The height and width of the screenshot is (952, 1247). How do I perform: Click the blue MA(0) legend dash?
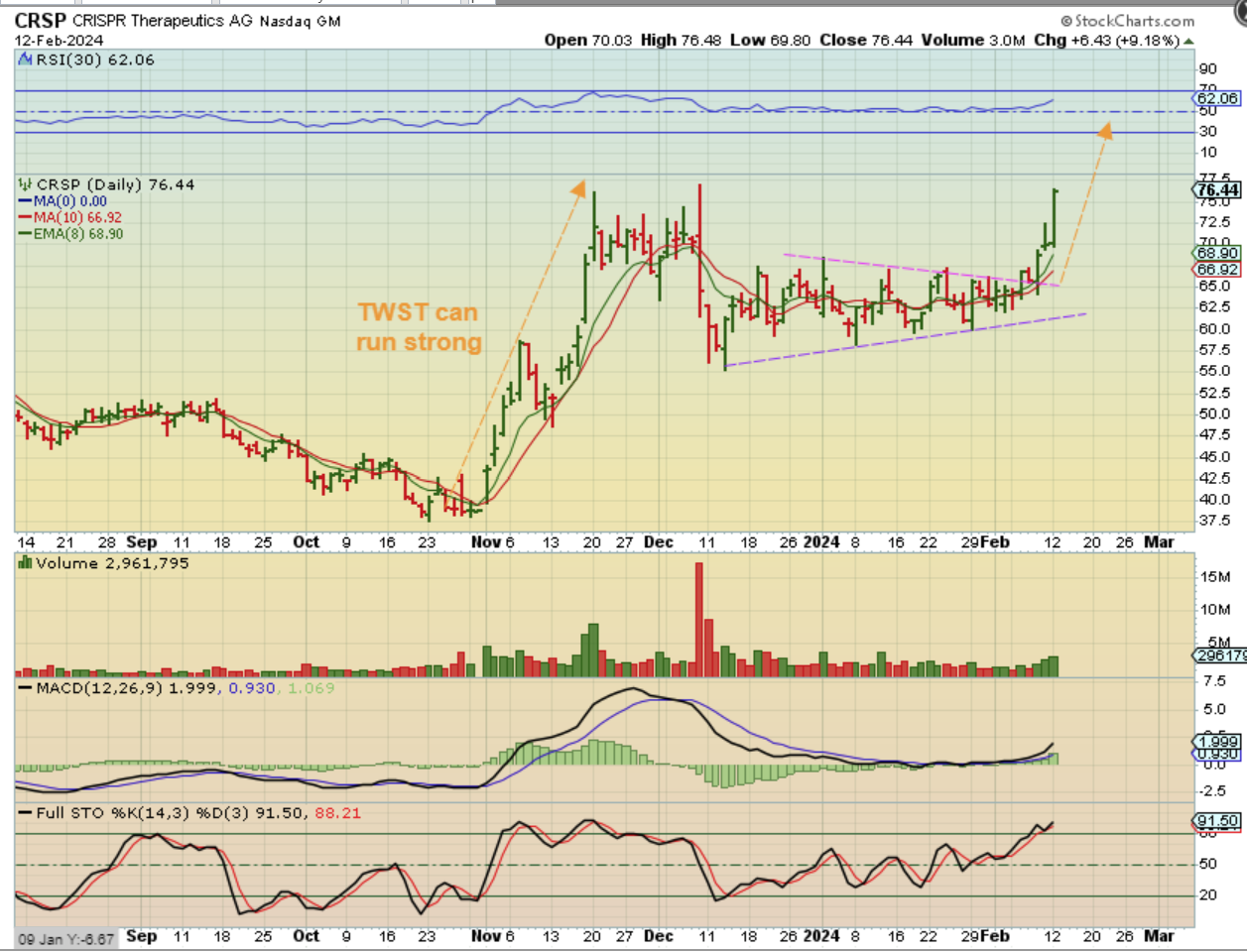point(26,201)
